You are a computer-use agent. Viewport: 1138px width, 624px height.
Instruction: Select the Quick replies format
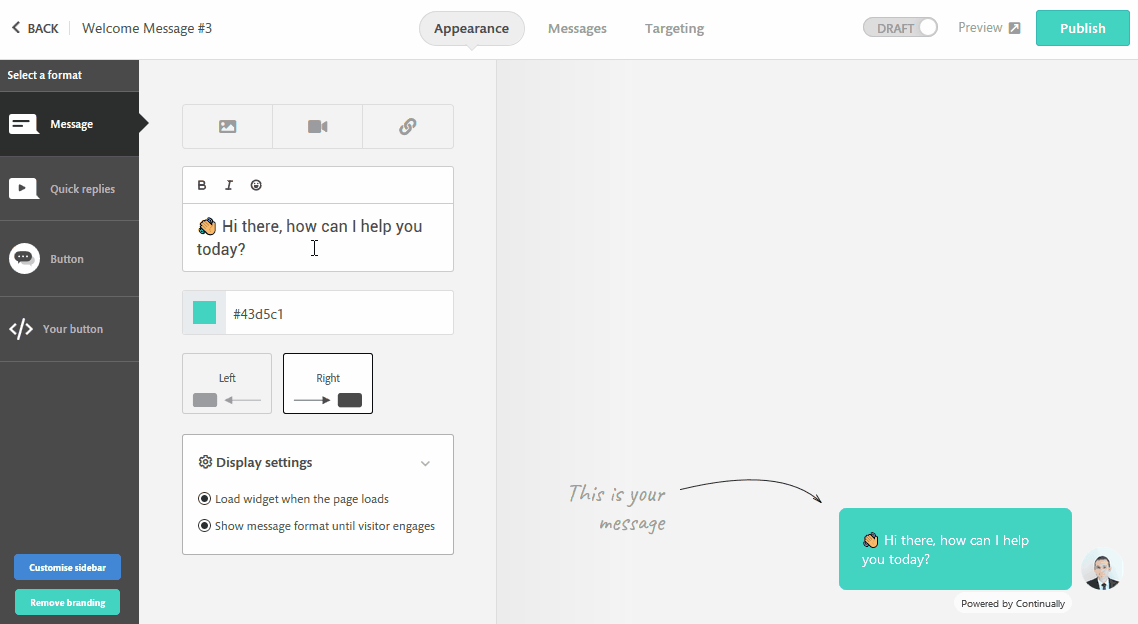(x=69, y=188)
